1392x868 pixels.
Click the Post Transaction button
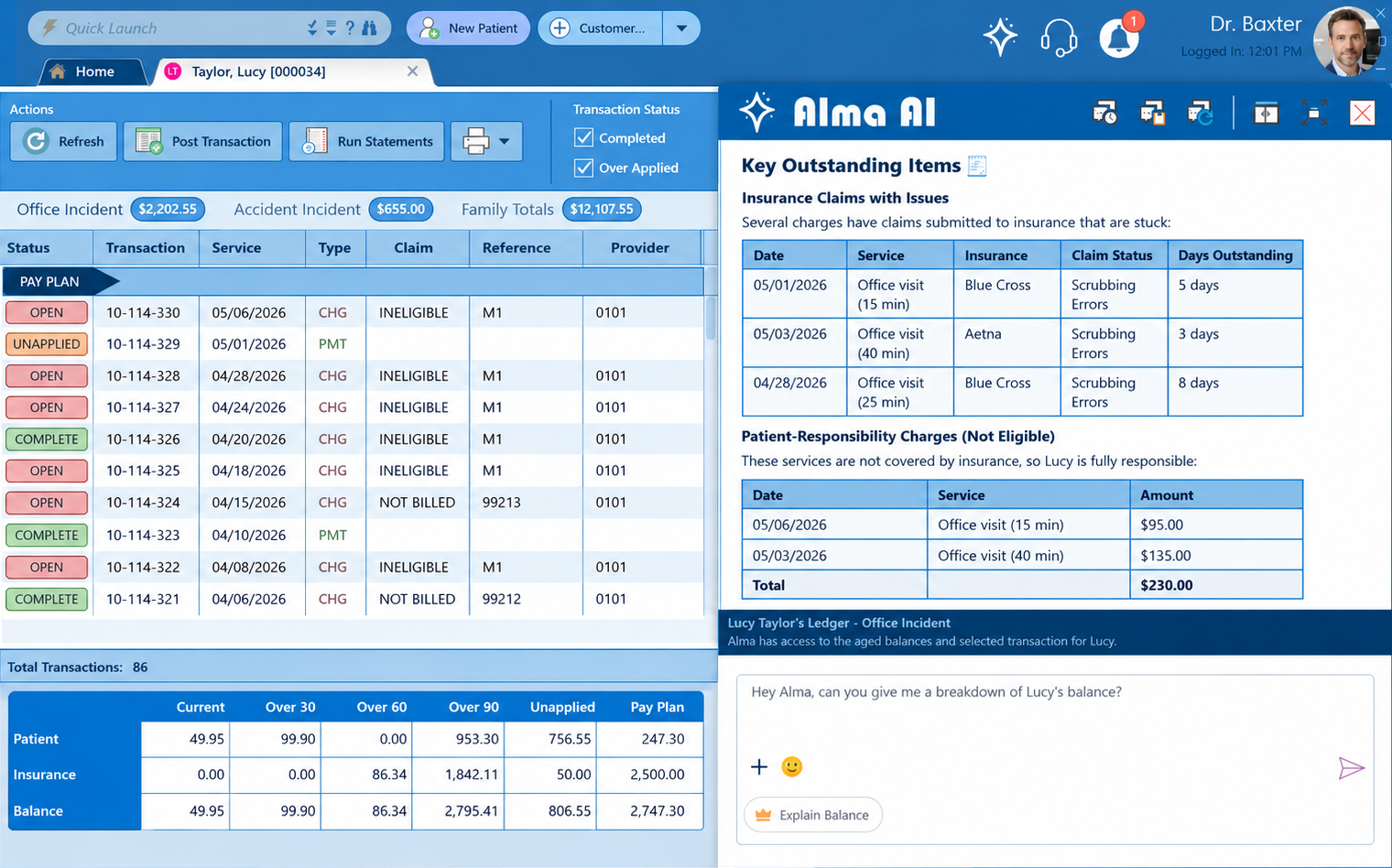click(x=202, y=142)
